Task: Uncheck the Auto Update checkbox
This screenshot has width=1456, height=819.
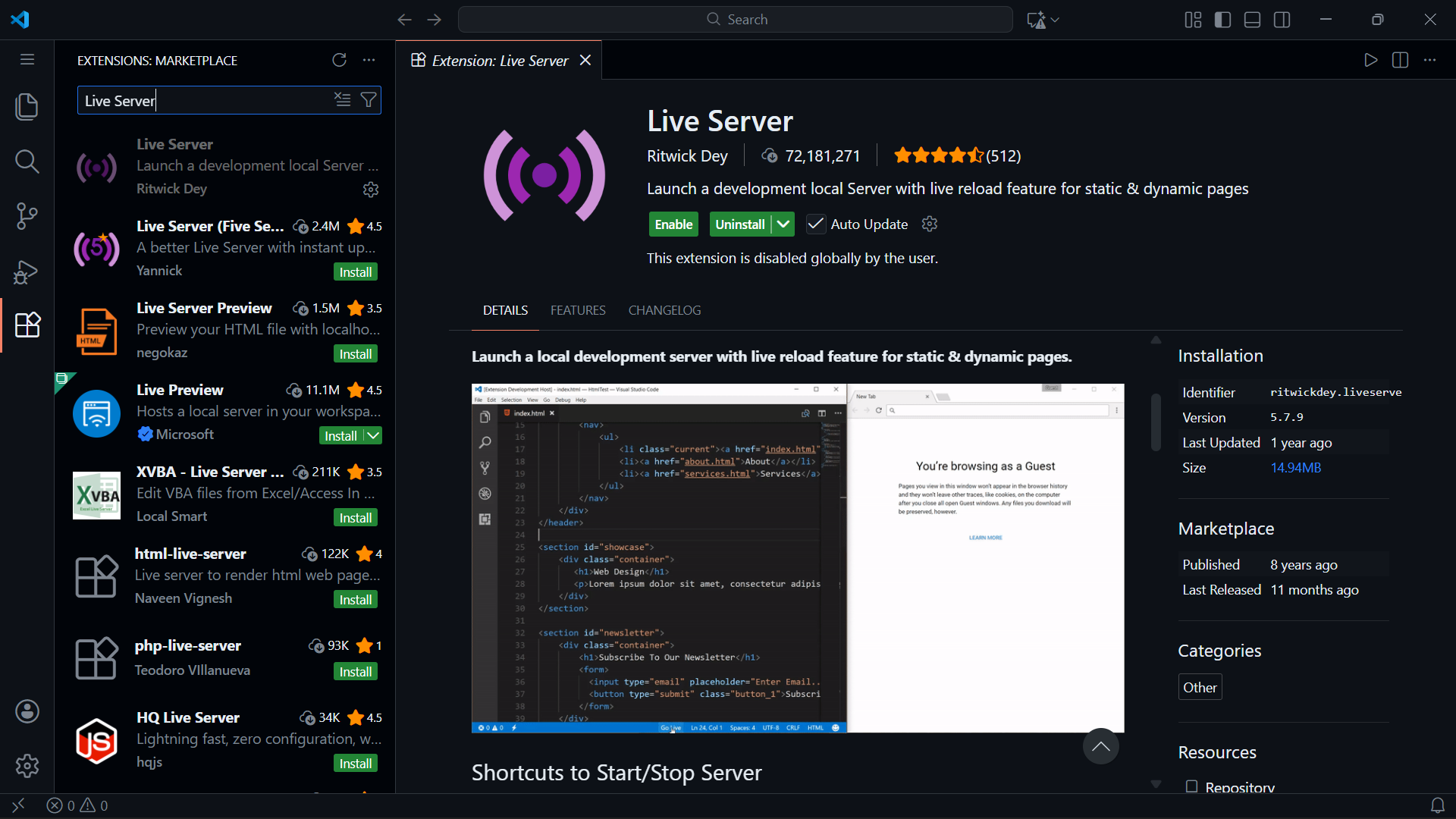Action: [x=816, y=224]
